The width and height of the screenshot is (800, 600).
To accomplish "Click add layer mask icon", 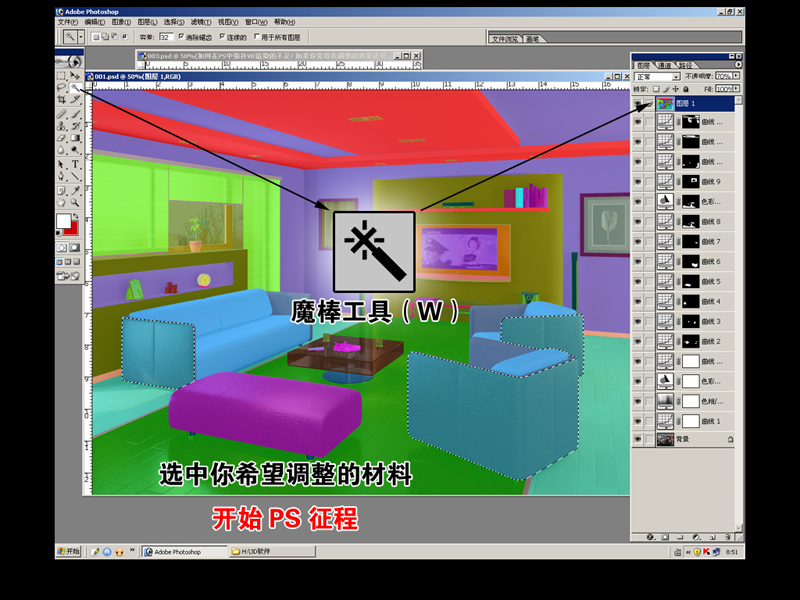I will pyautogui.click(x=665, y=537).
